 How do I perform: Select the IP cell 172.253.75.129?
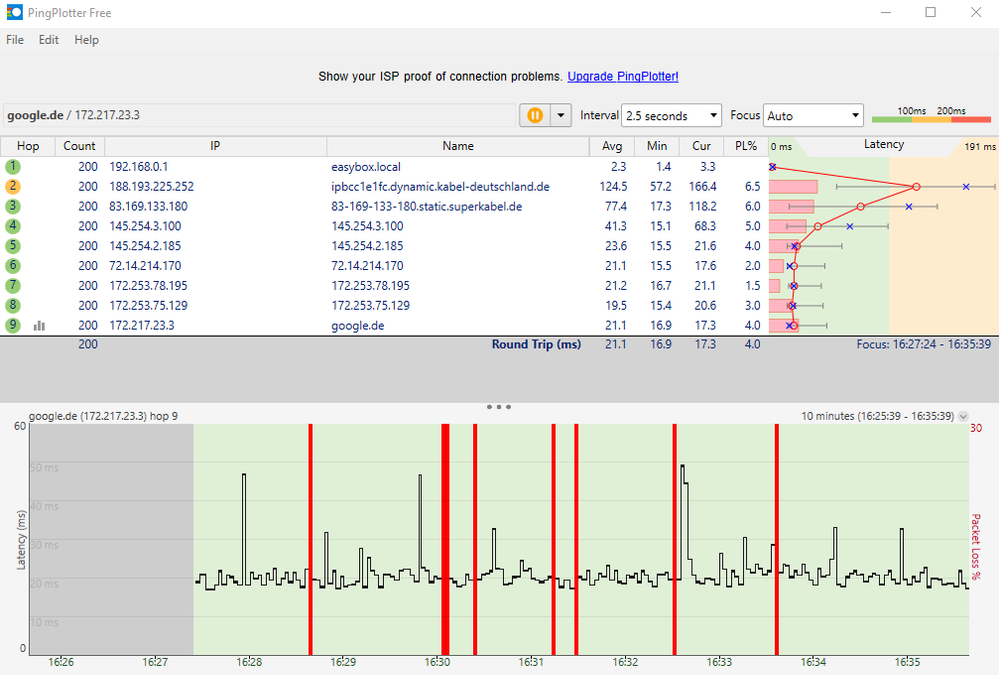(x=148, y=305)
